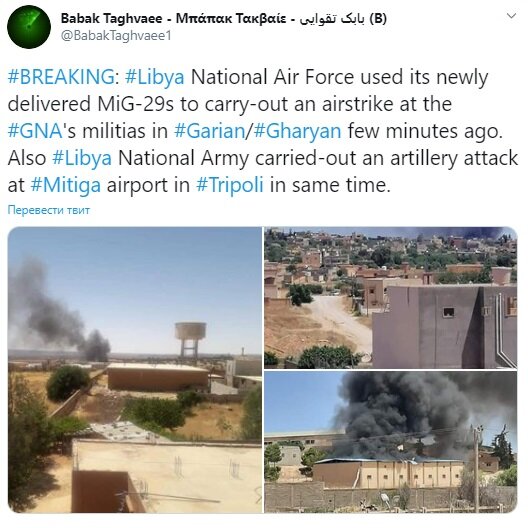Click the Greek name Μπάπακ Τακβαίε
Image resolution: width=528 pixels, height=528 pixels.
(x=231, y=19)
